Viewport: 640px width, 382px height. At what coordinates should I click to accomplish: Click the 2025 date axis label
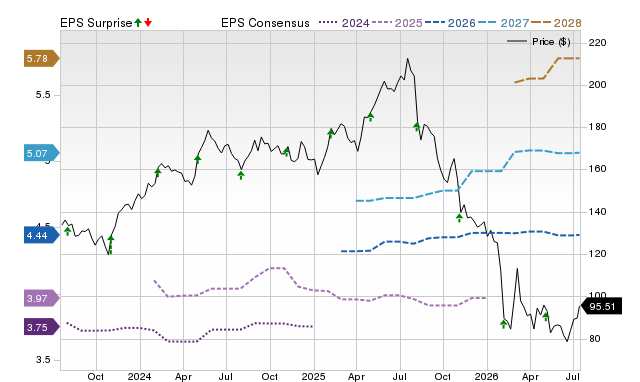pyautogui.click(x=313, y=376)
